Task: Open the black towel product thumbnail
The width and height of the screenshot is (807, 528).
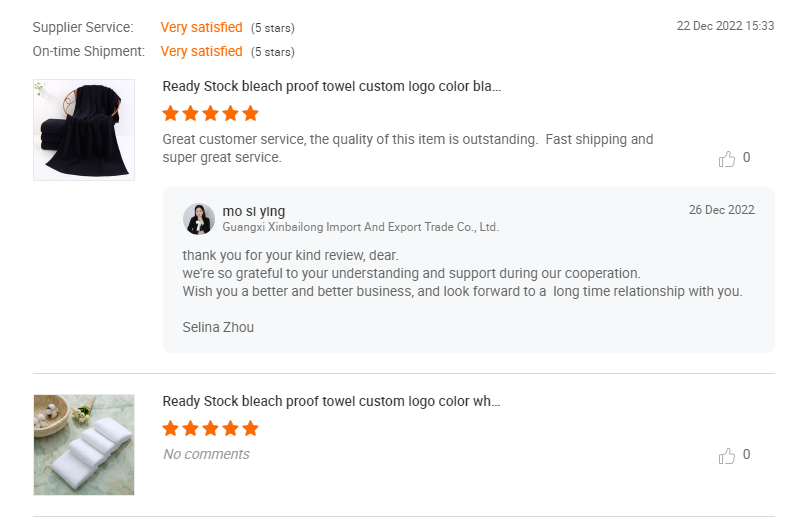Action: (x=84, y=130)
